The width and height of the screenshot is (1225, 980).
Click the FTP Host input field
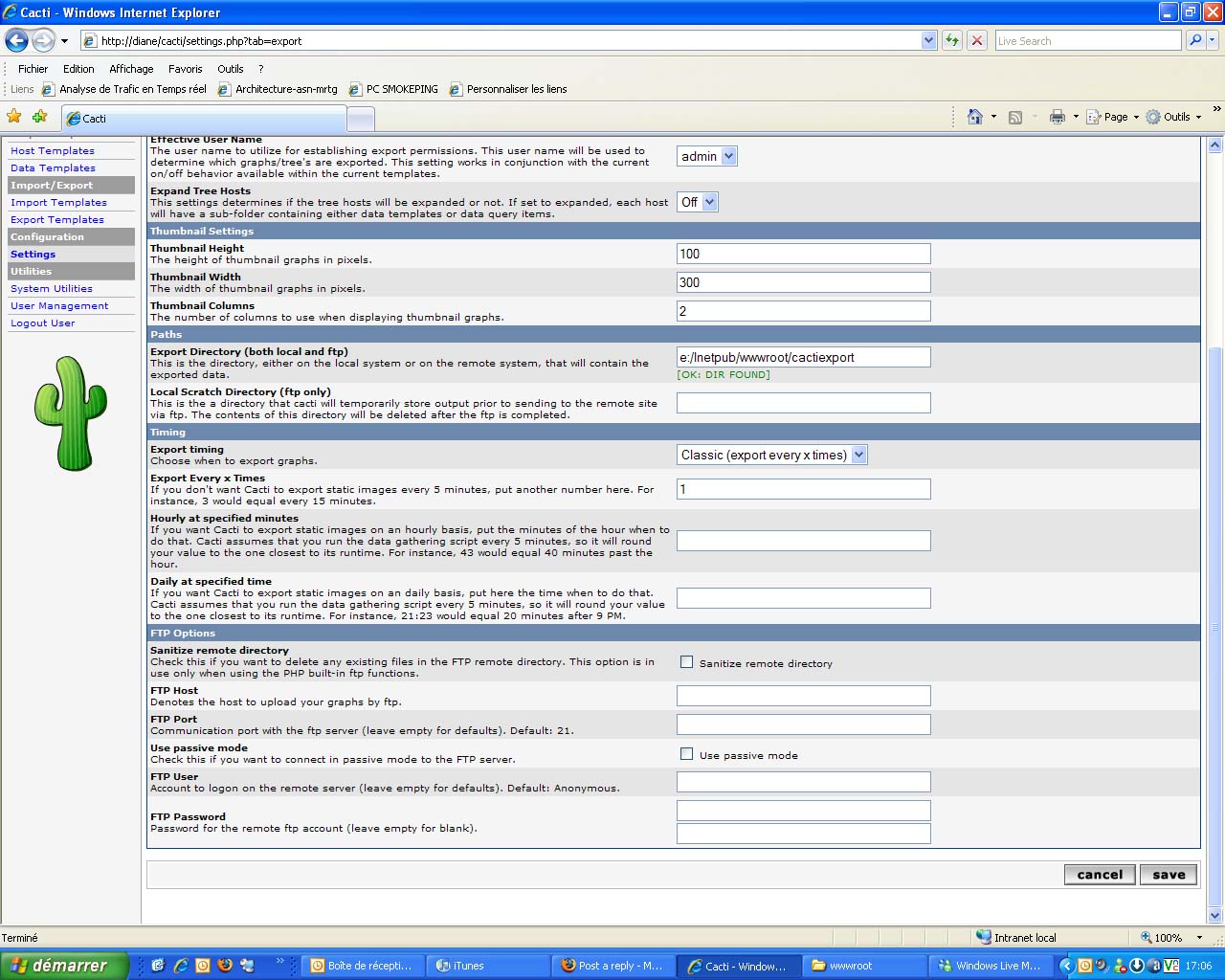click(804, 696)
